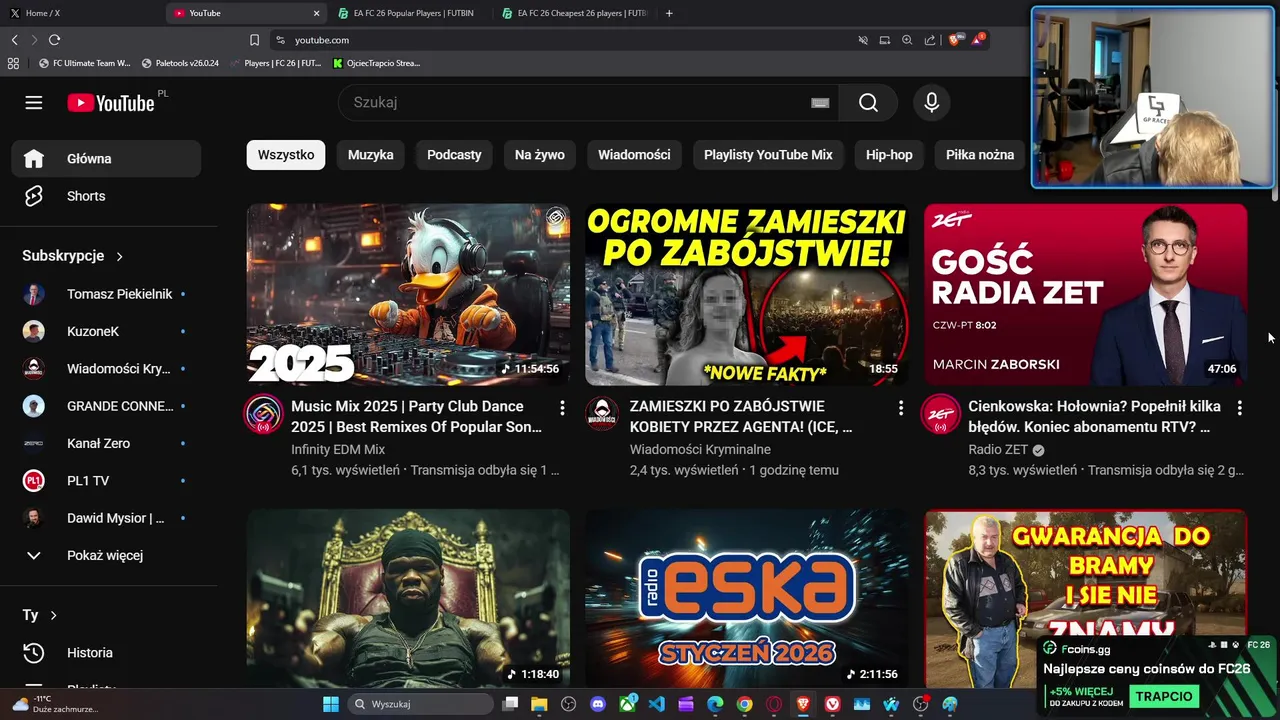The height and width of the screenshot is (720, 1280).
Task: Play the radio ESKA STYCZEŃ 2026 thumbnail
Action: pos(747,598)
